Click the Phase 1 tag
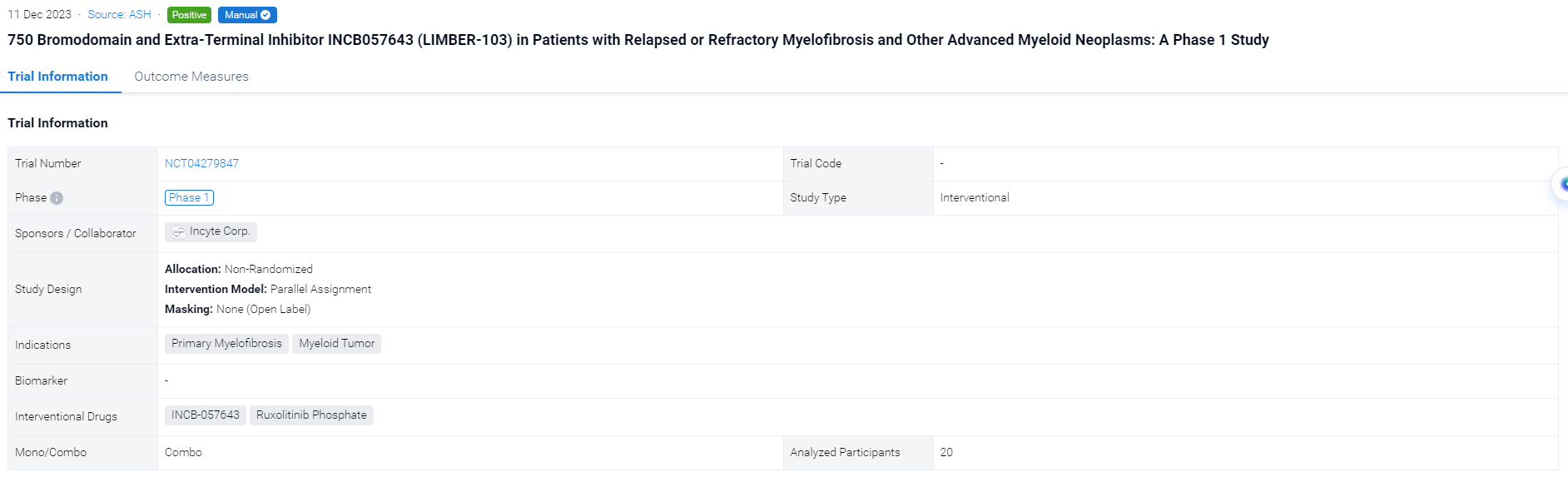1568x477 pixels. (x=189, y=197)
